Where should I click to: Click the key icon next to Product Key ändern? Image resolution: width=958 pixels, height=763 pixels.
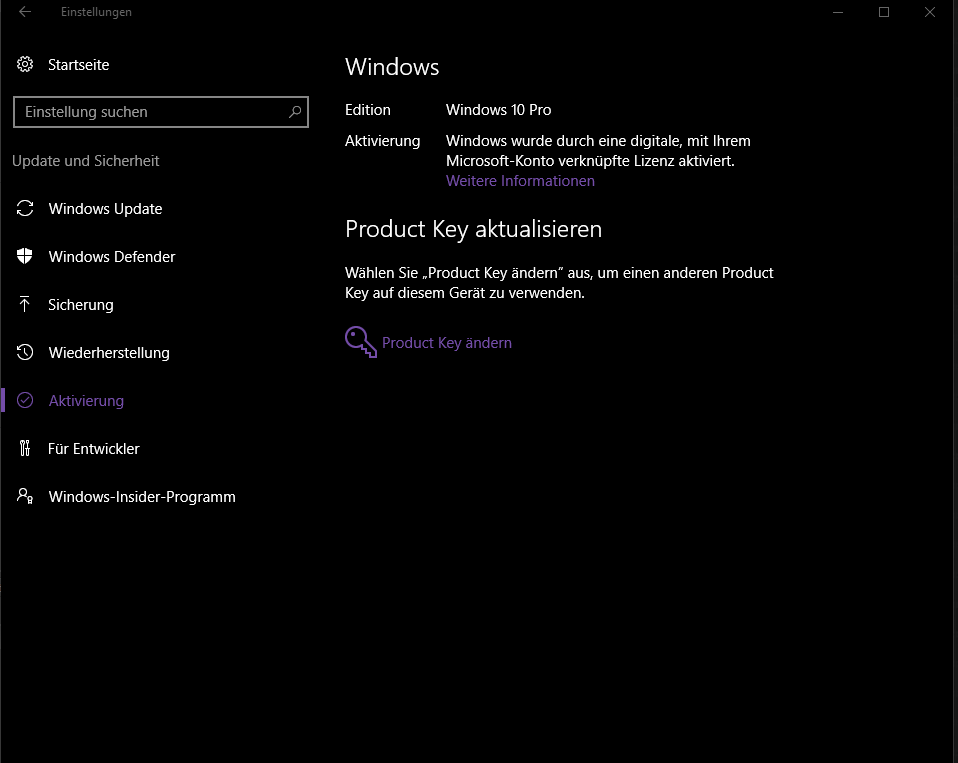pos(360,341)
